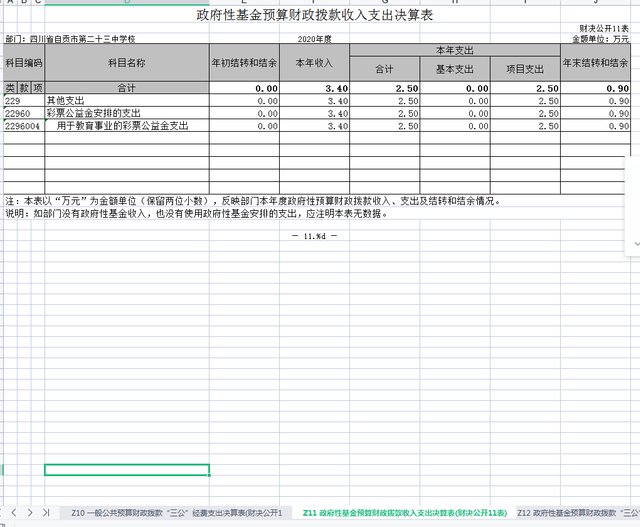Image resolution: width=640 pixels, height=527 pixels.
Task: Select the 科目名称 header cell
Action: pyautogui.click(x=126, y=62)
